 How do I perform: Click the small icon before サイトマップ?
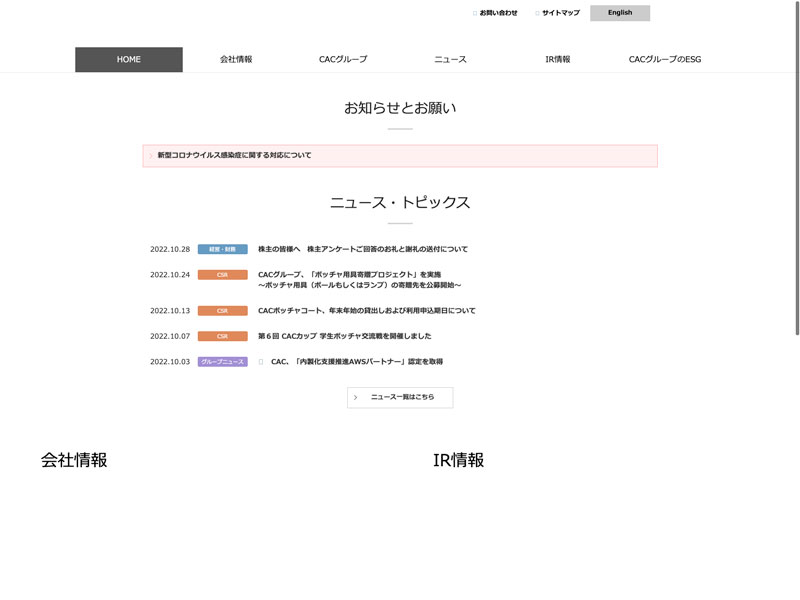537,13
